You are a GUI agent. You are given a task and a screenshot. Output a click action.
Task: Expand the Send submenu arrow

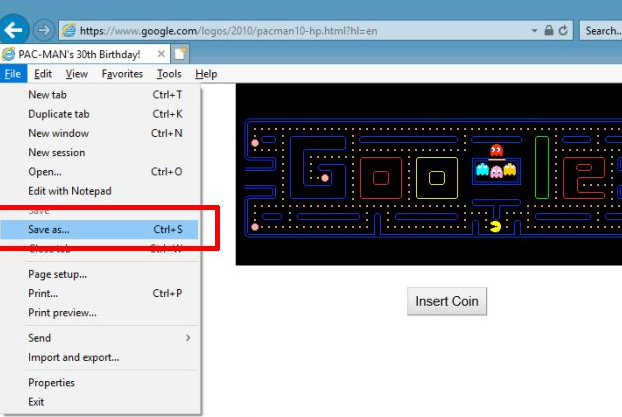[188, 338]
